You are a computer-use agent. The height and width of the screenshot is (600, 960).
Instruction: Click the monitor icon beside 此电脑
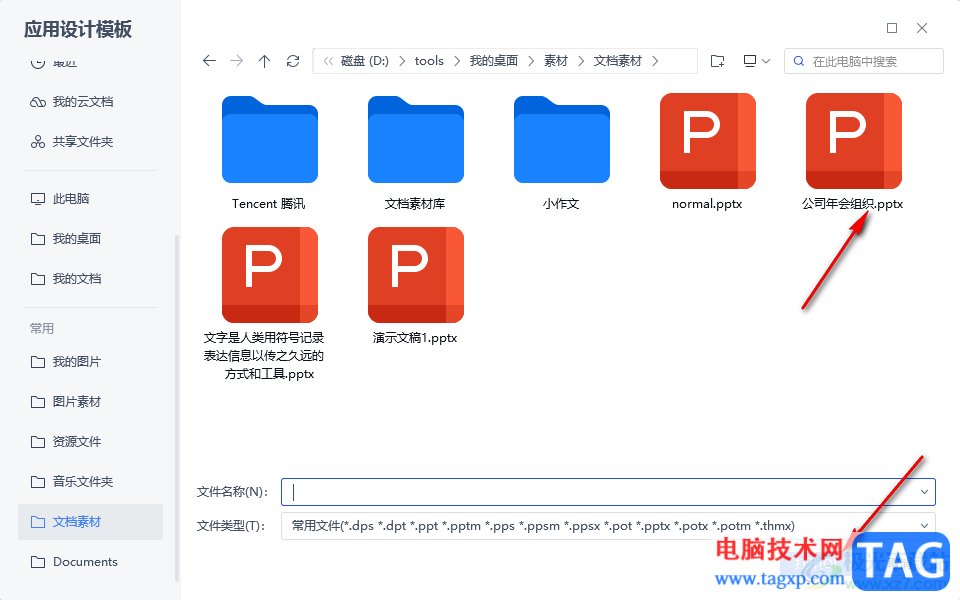point(38,199)
